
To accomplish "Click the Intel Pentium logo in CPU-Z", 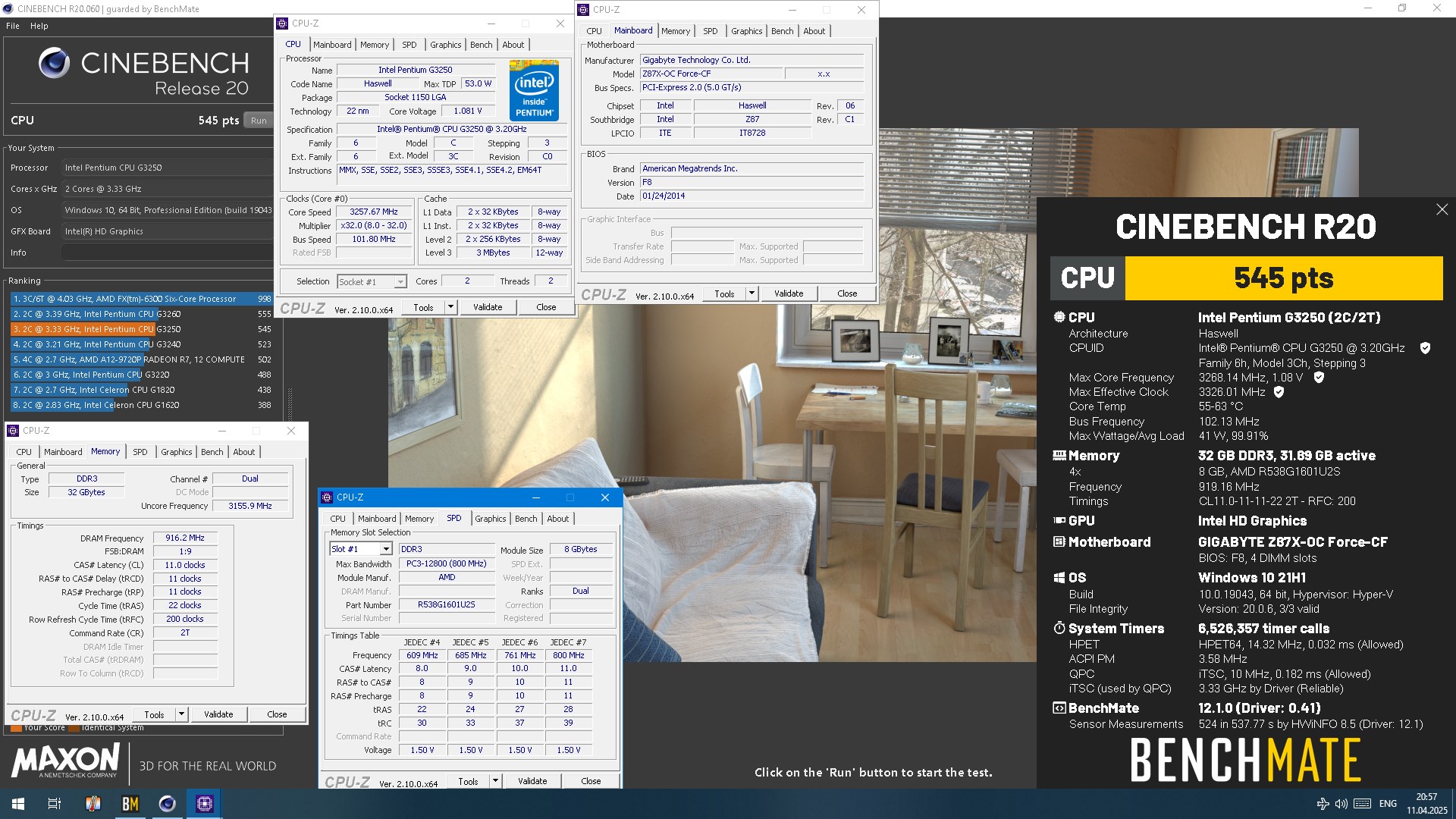I will tap(534, 90).
